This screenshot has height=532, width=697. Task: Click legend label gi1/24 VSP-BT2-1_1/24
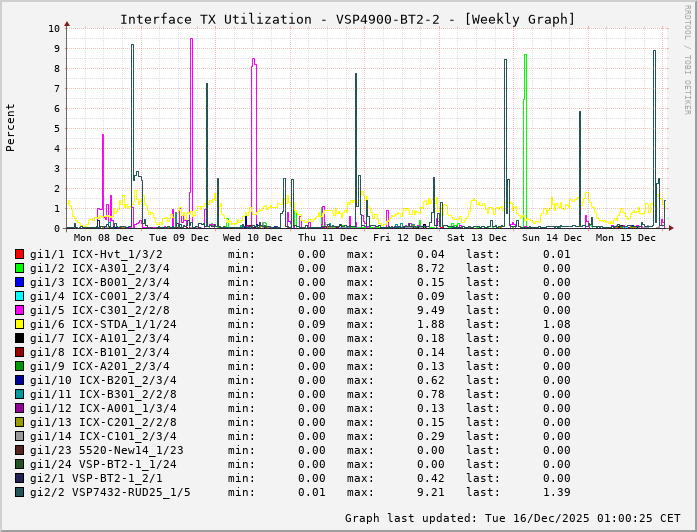[x=103, y=464]
